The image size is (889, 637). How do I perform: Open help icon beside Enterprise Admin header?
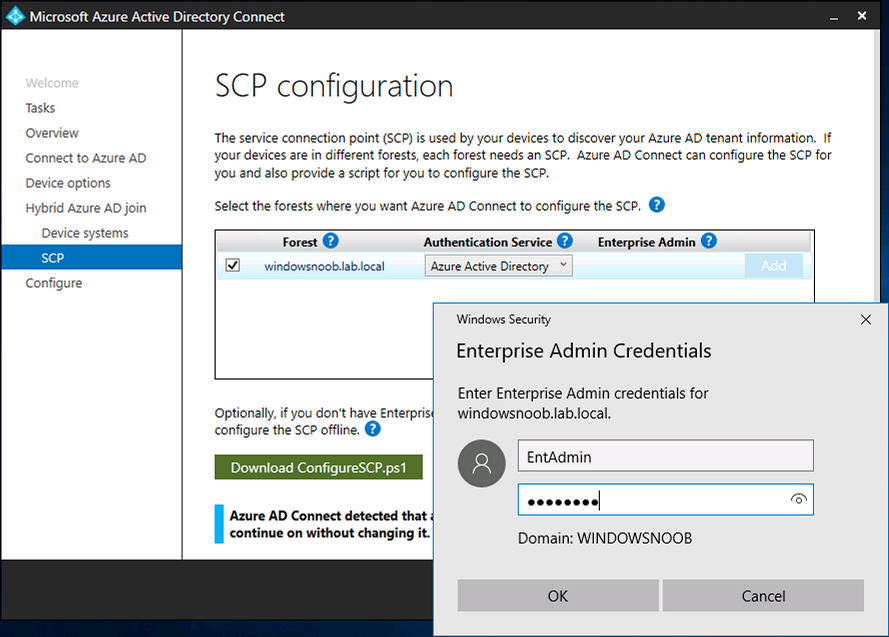coord(709,241)
